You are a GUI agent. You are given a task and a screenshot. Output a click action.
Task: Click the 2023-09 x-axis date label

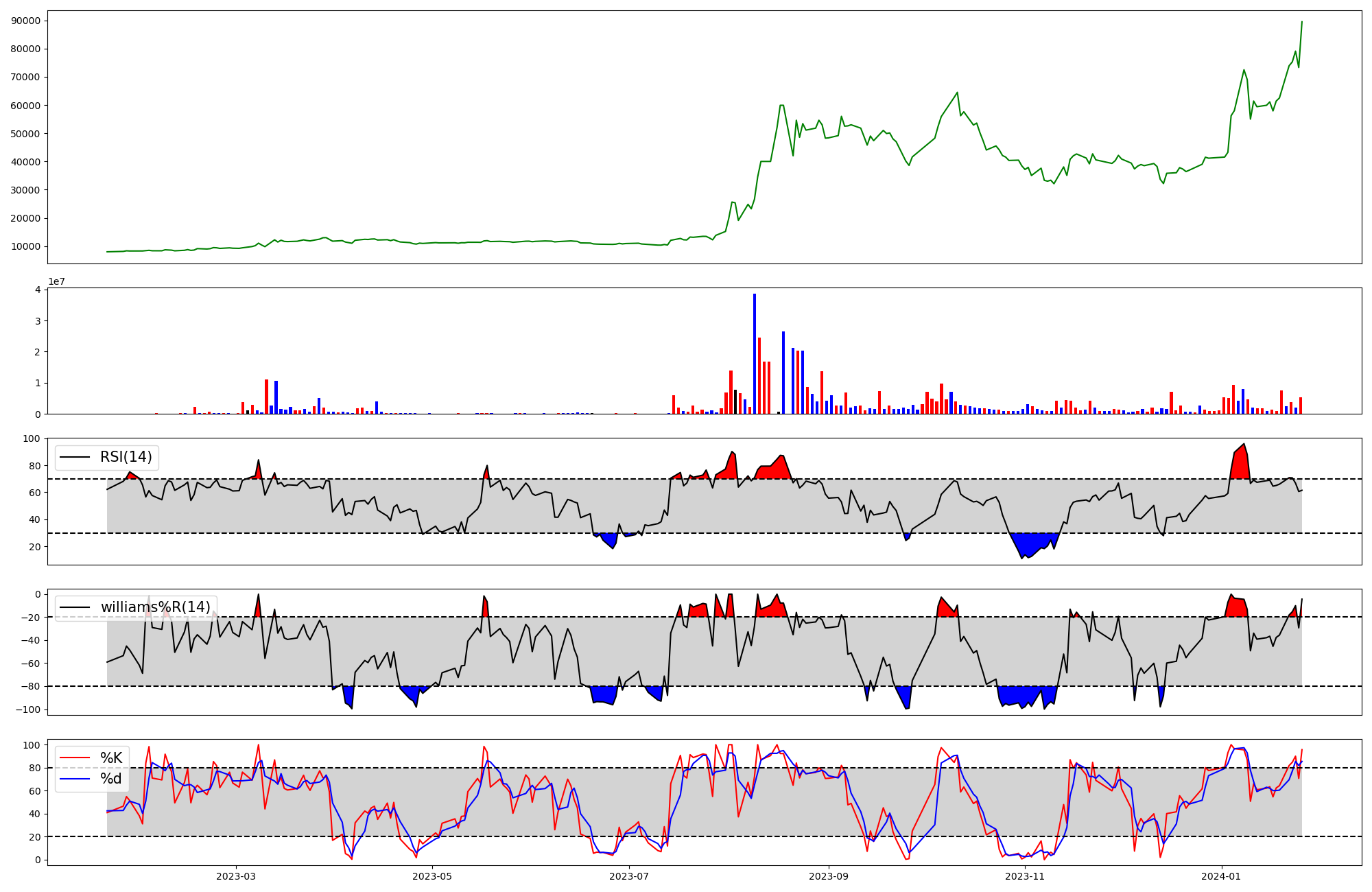coord(829,876)
